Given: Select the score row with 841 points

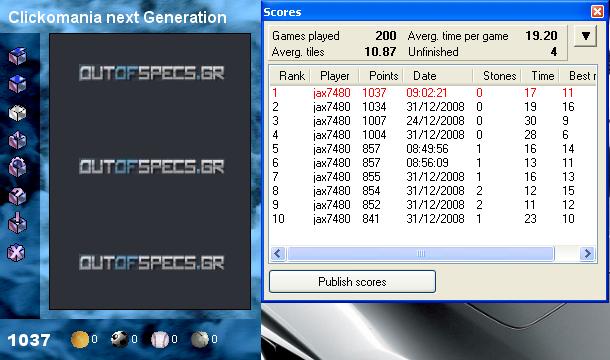Looking at the screenshot, I should click(433, 219).
